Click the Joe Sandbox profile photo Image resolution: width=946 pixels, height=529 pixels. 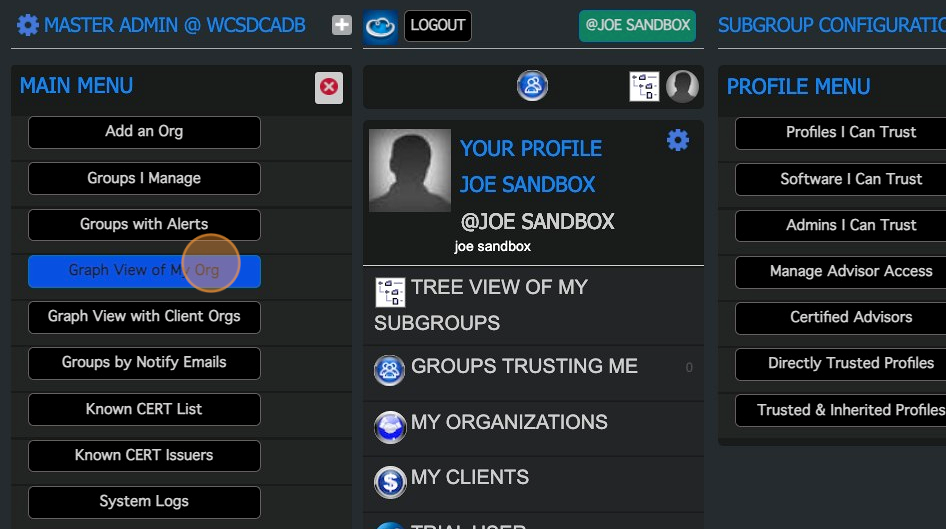(x=409, y=171)
